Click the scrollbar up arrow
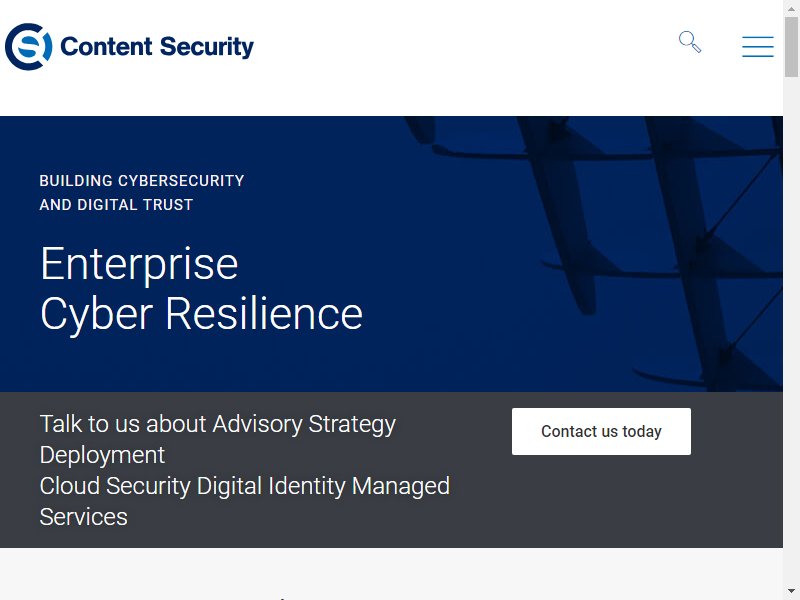Image resolution: width=800 pixels, height=600 pixels. pyautogui.click(x=791, y=8)
